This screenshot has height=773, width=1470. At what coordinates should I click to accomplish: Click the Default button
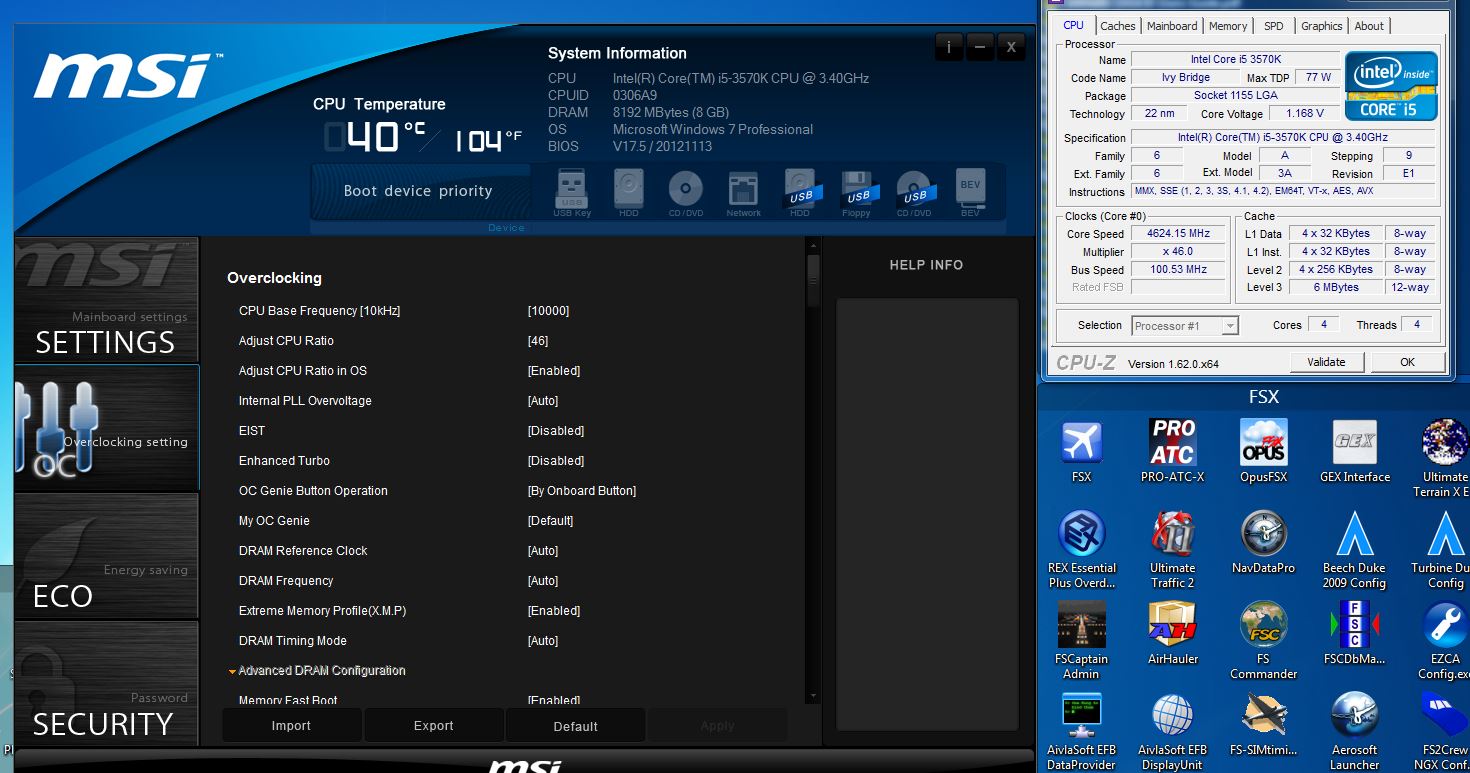click(x=576, y=726)
